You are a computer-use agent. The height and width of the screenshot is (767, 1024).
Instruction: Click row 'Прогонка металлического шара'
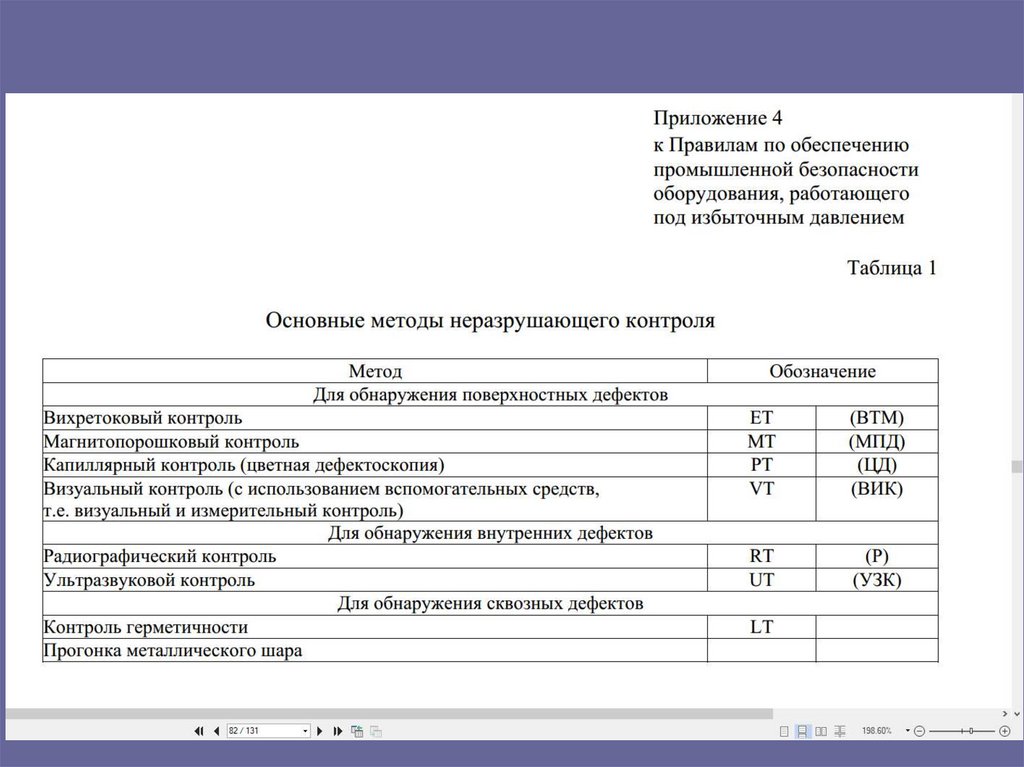click(375, 650)
